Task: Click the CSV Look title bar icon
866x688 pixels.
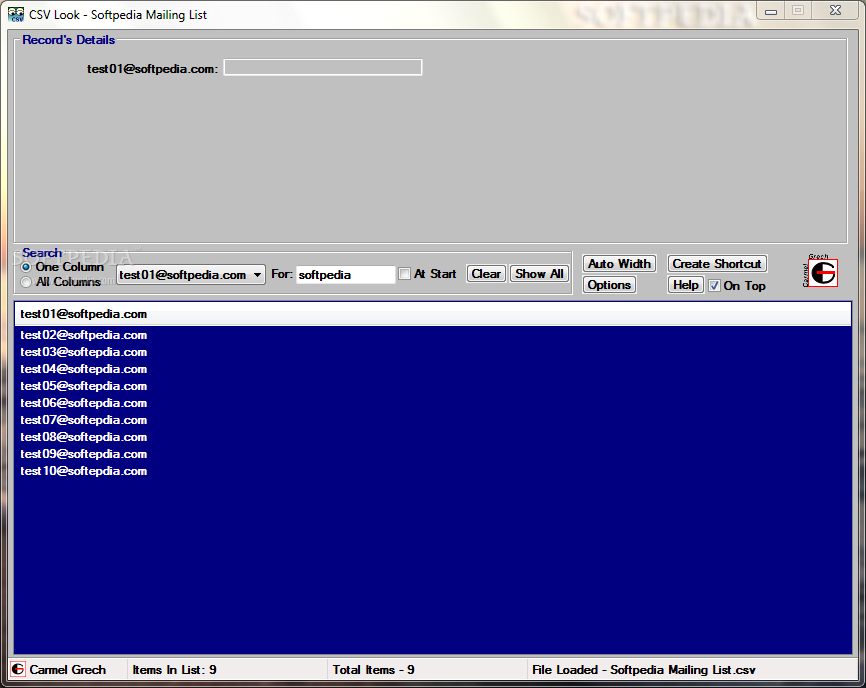Action: coord(16,14)
